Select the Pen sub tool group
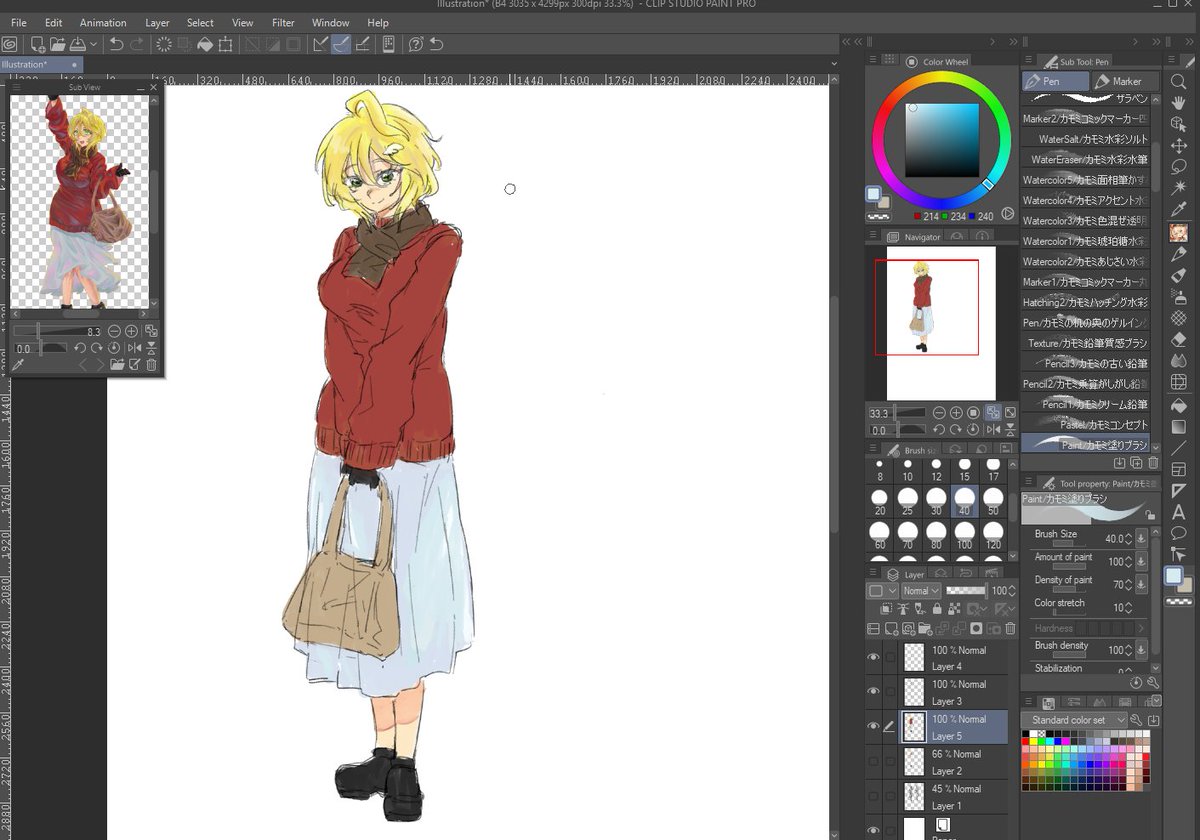1200x840 pixels. [x=1056, y=81]
